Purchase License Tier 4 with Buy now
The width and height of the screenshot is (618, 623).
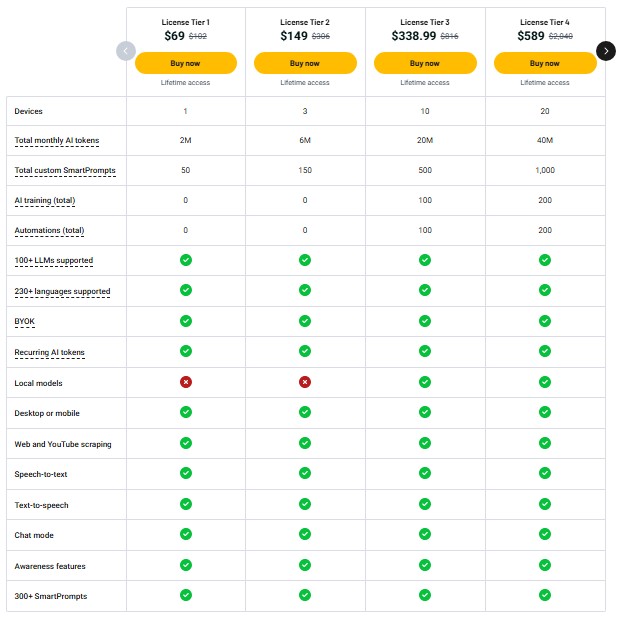pos(545,63)
